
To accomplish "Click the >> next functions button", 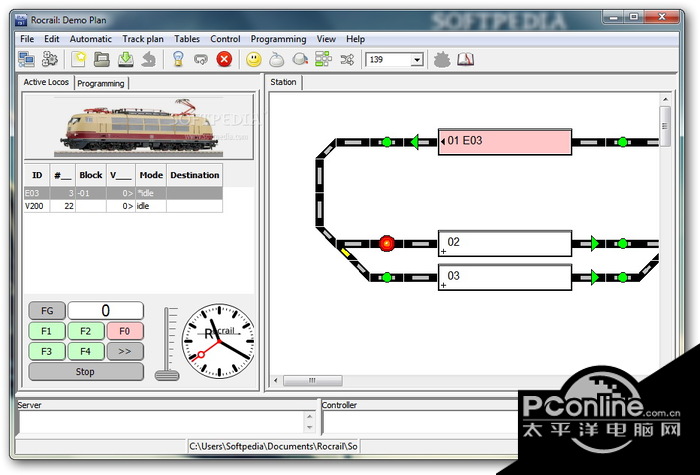I will 125,351.
